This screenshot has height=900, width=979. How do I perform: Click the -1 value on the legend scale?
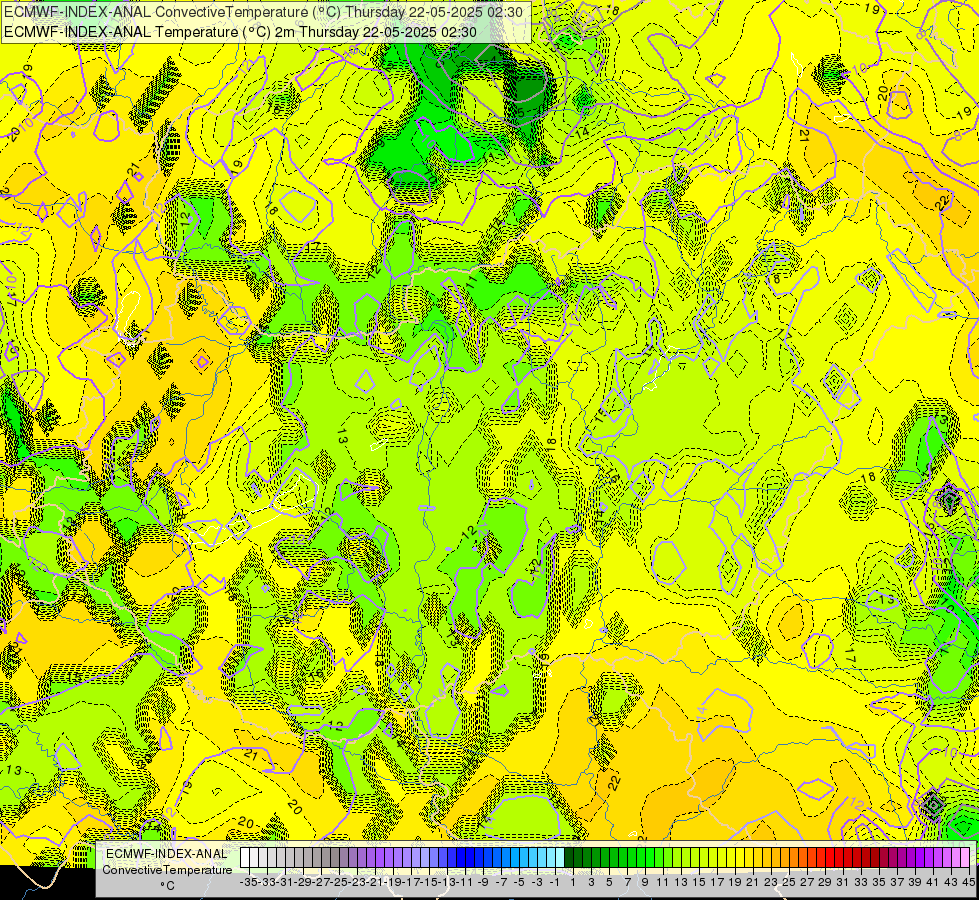[x=554, y=882]
